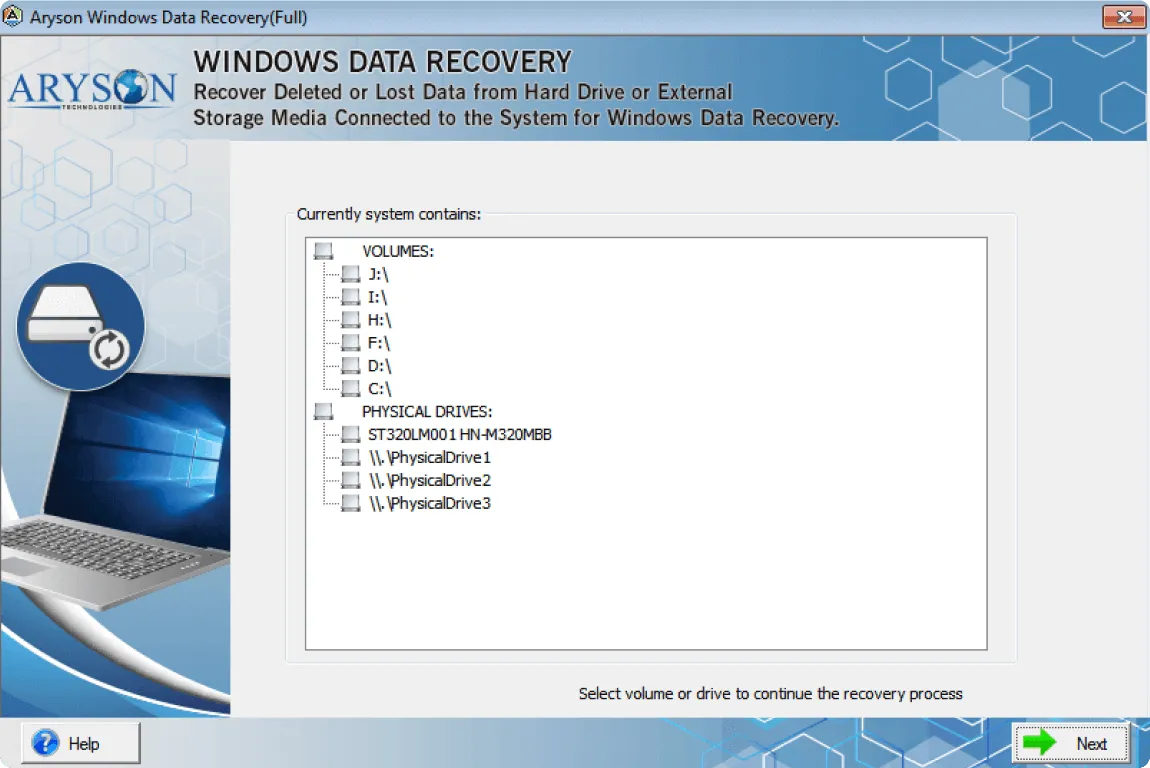1150x768 pixels.
Task: Check the F:\ volume checkbox
Action: 350,342
